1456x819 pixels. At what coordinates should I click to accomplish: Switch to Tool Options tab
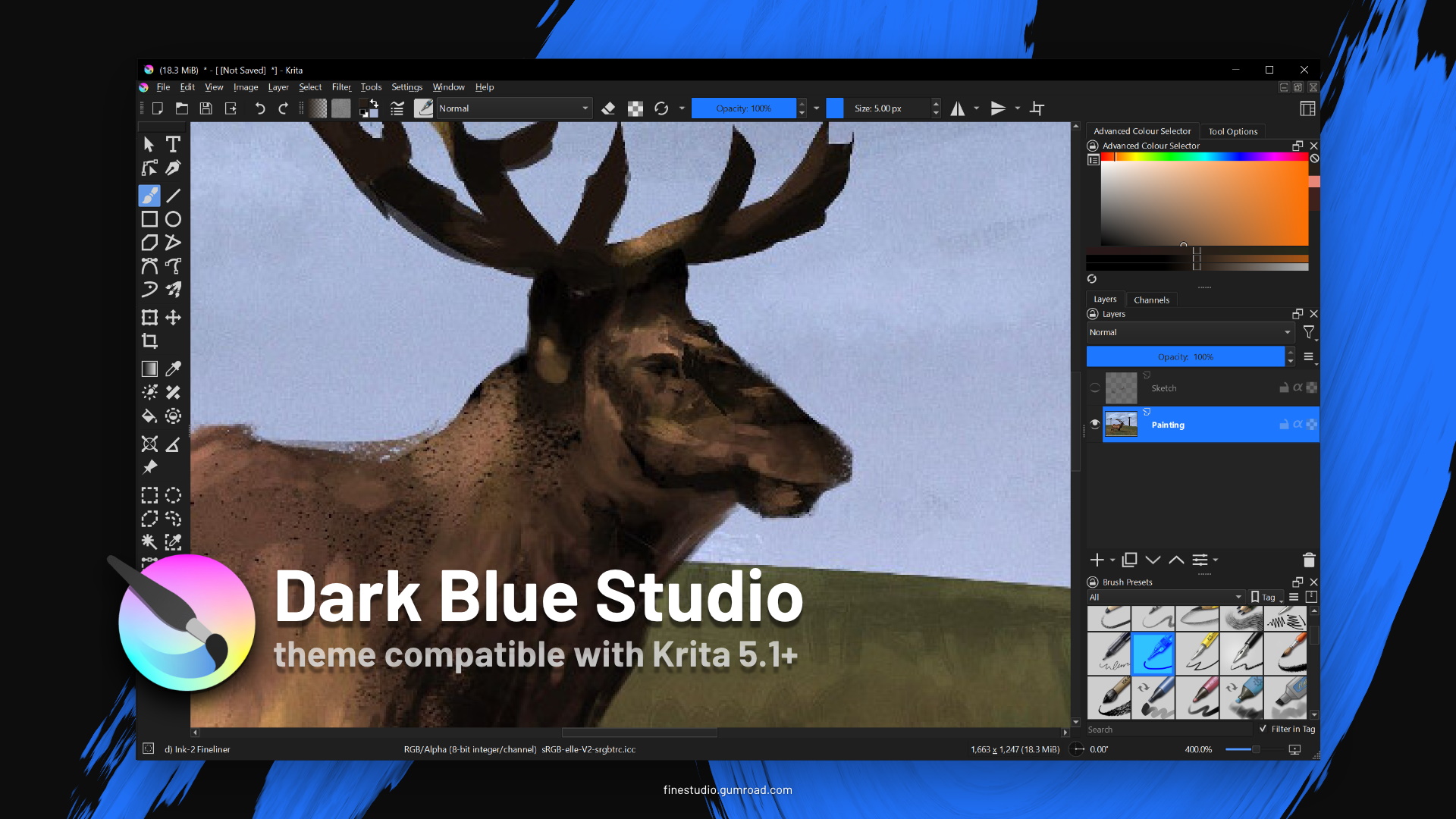tap(1232, 131)
